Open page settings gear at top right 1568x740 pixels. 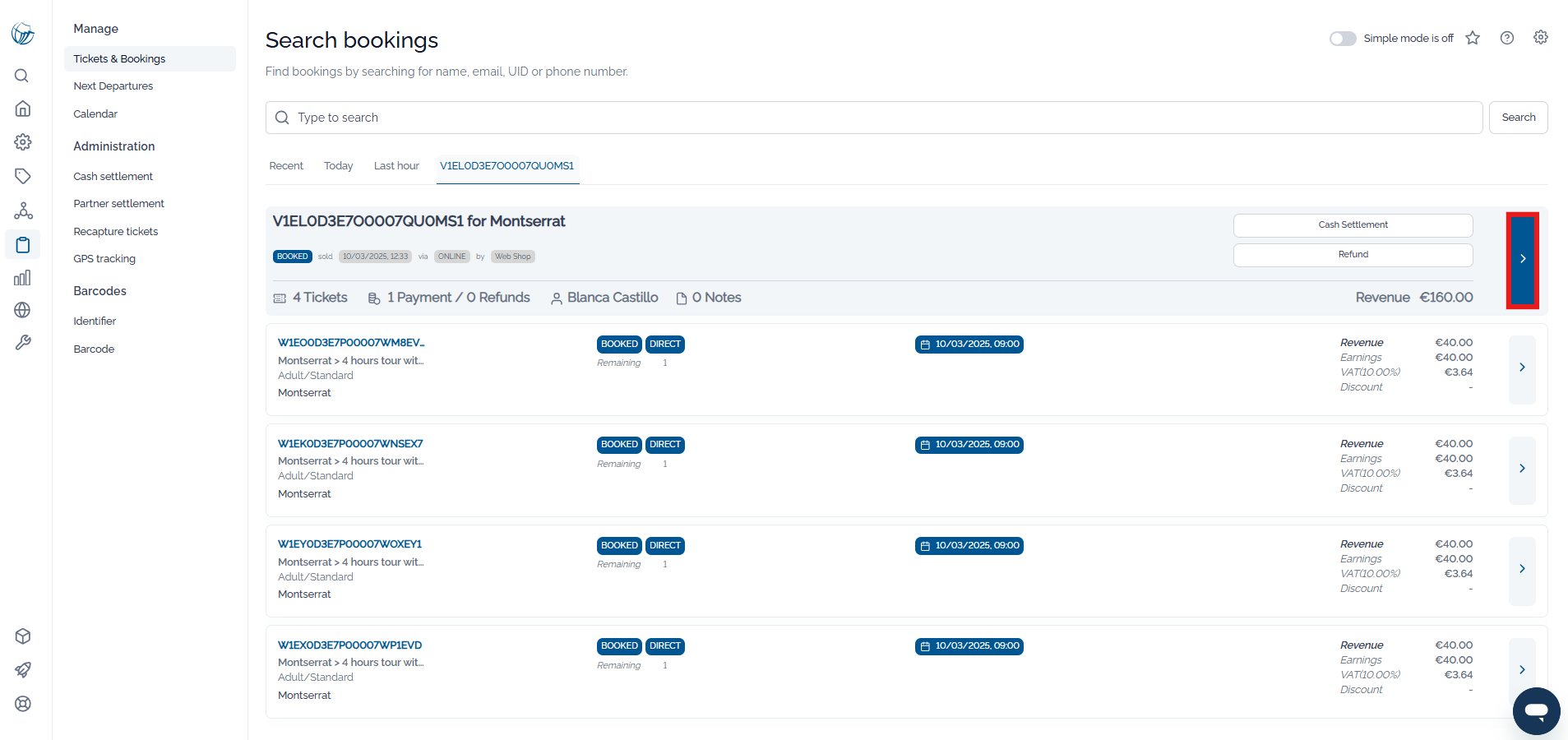pyautogui.click(x=1541, y=38)
